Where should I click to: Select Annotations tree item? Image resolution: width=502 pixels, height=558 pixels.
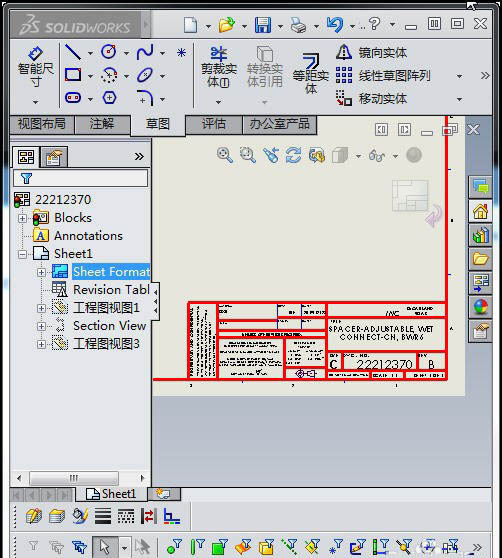88,236
